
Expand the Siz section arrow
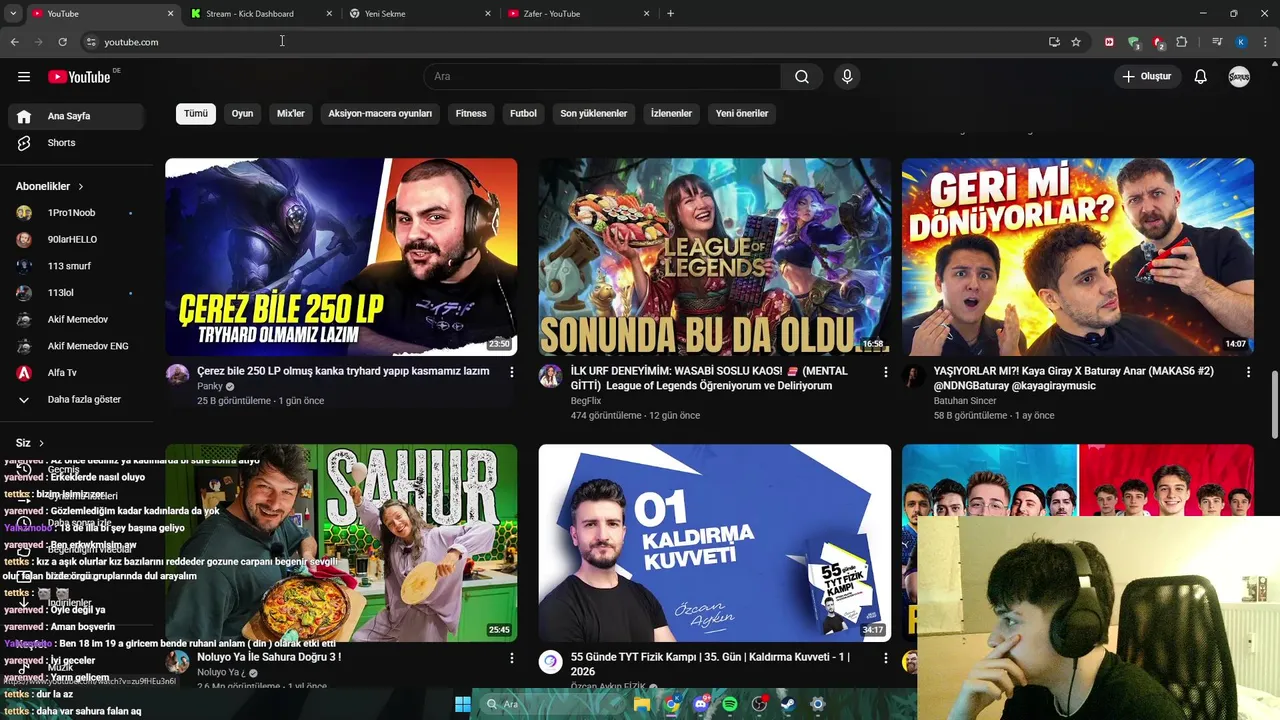pyautogui.click(x=42, y=443)
